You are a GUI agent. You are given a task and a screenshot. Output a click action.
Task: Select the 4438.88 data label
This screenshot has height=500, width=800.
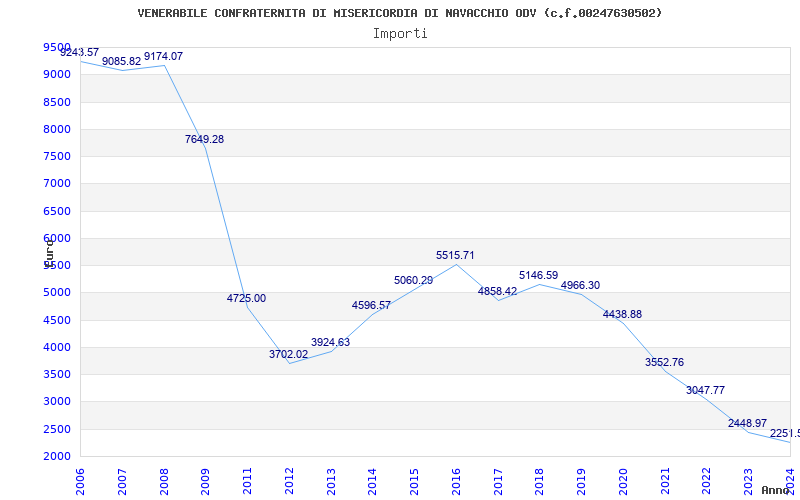[622, 314]
